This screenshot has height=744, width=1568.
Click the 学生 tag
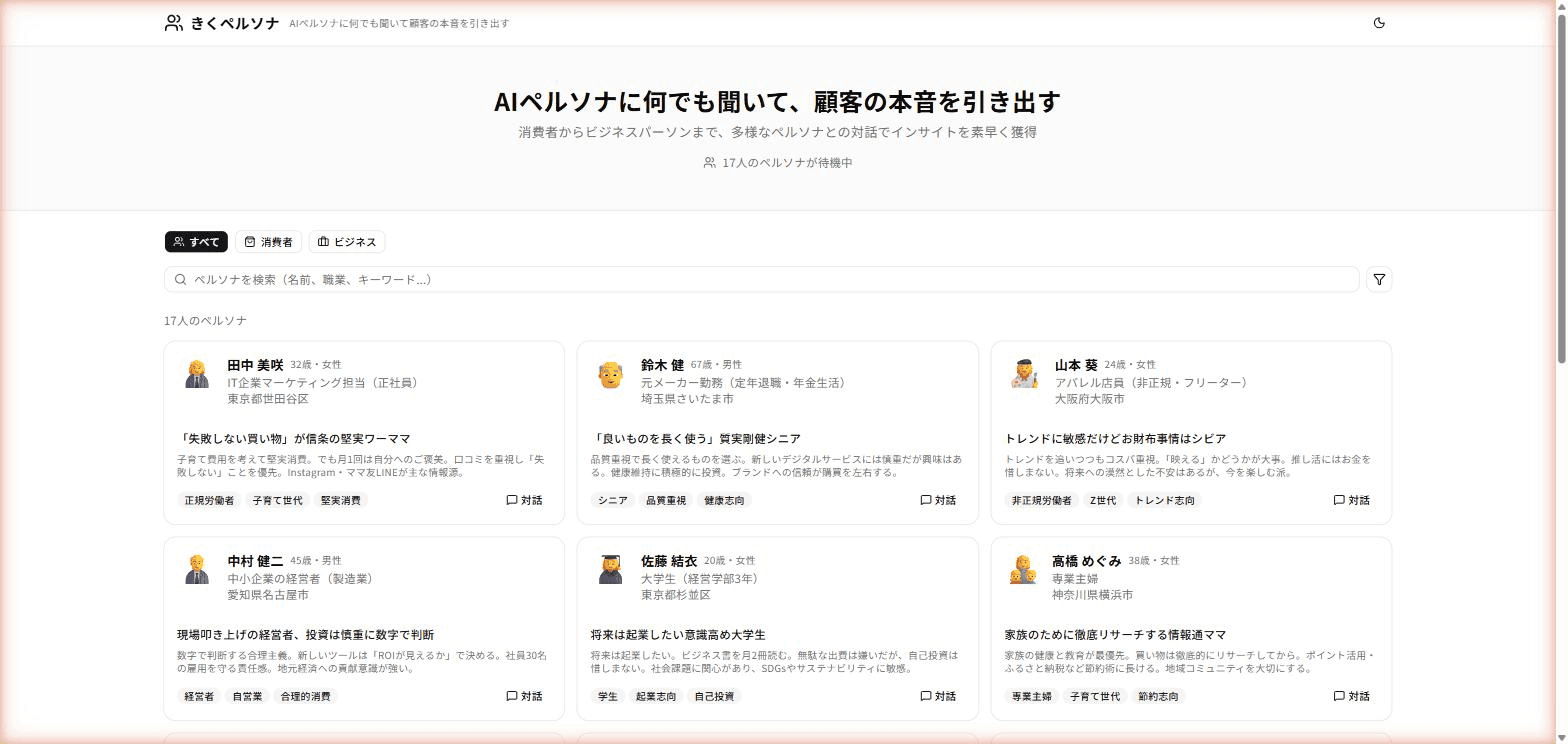(608, 696)
